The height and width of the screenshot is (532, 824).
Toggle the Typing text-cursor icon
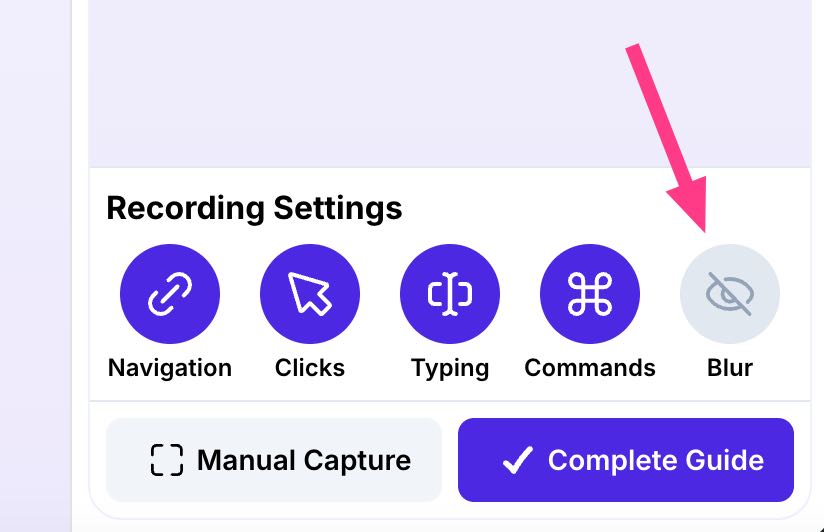coord(450,294)
